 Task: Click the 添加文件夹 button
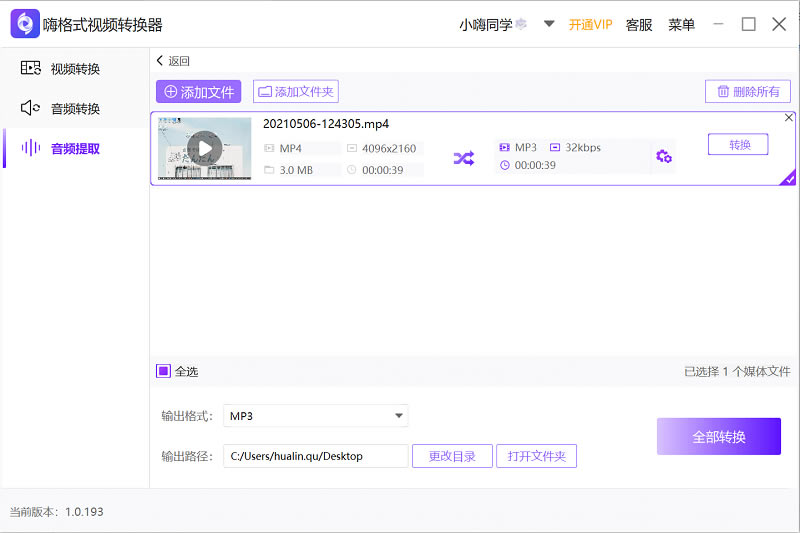coord(295,92)
